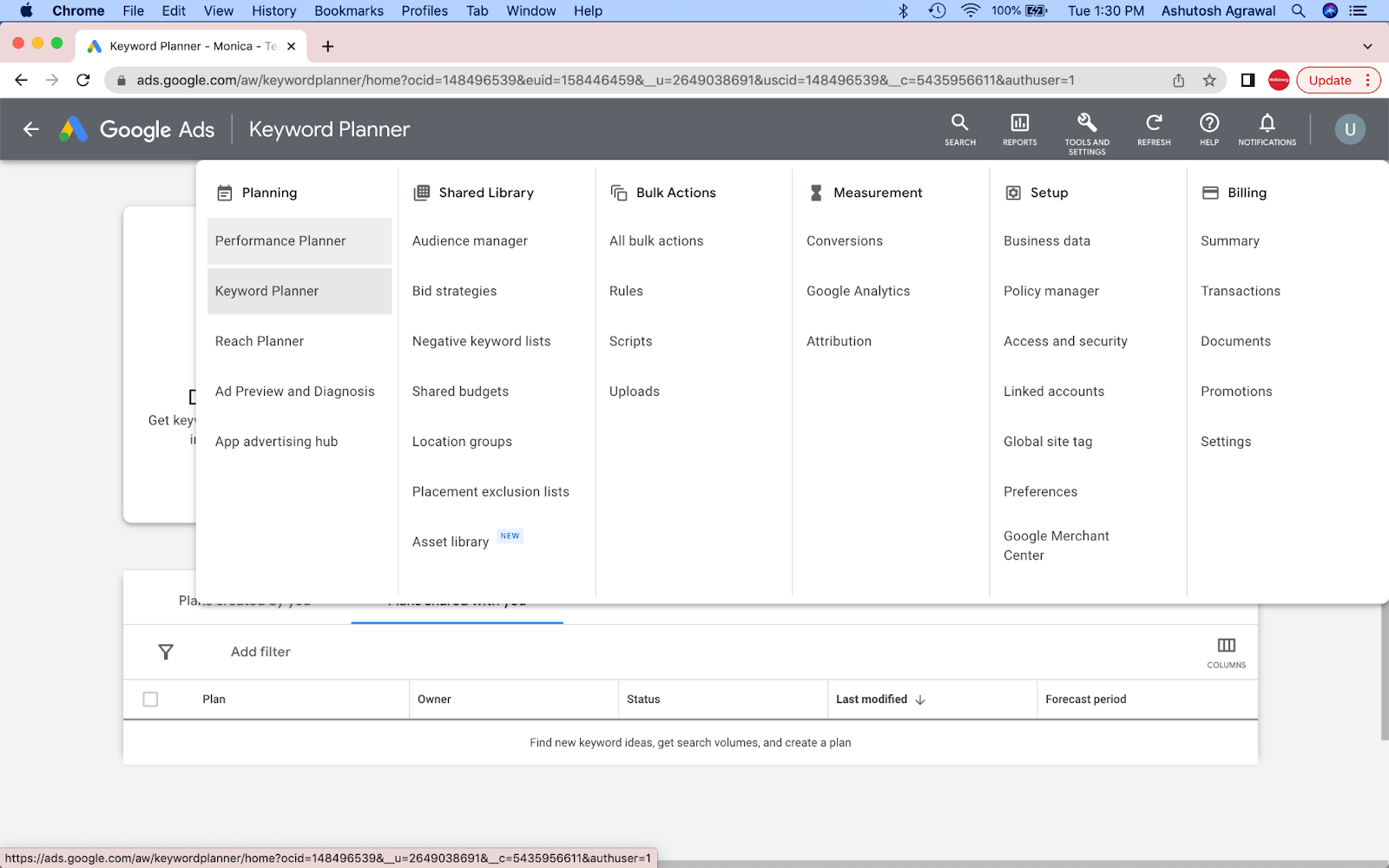Open Ad Preview and Diagnosis
Viewport: 1389px width, 868px height.
[x=295, y=391]
